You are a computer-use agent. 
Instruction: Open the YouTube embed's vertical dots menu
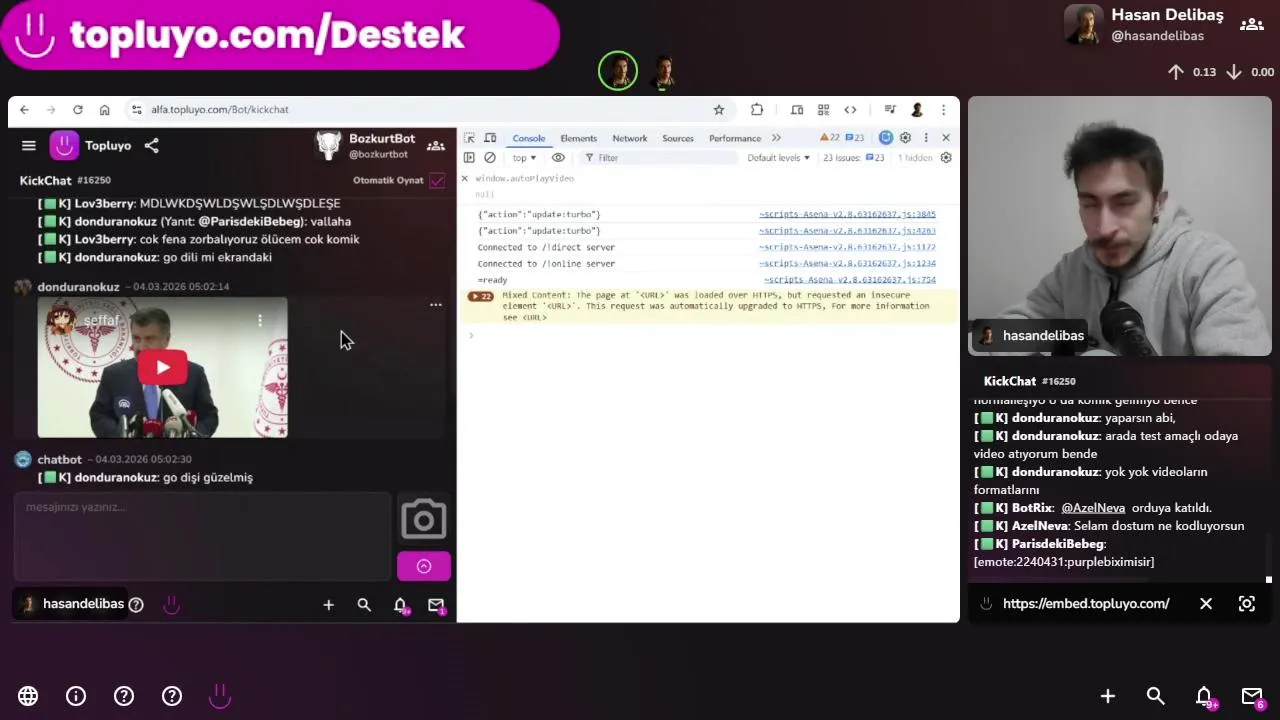[x=260, y=321]
